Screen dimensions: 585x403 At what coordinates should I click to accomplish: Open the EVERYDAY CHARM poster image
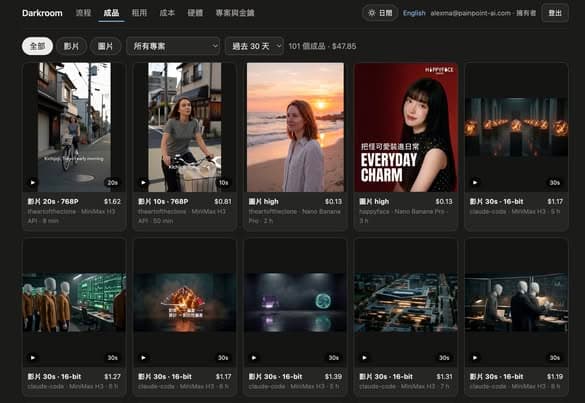click(x=406, y=127)
